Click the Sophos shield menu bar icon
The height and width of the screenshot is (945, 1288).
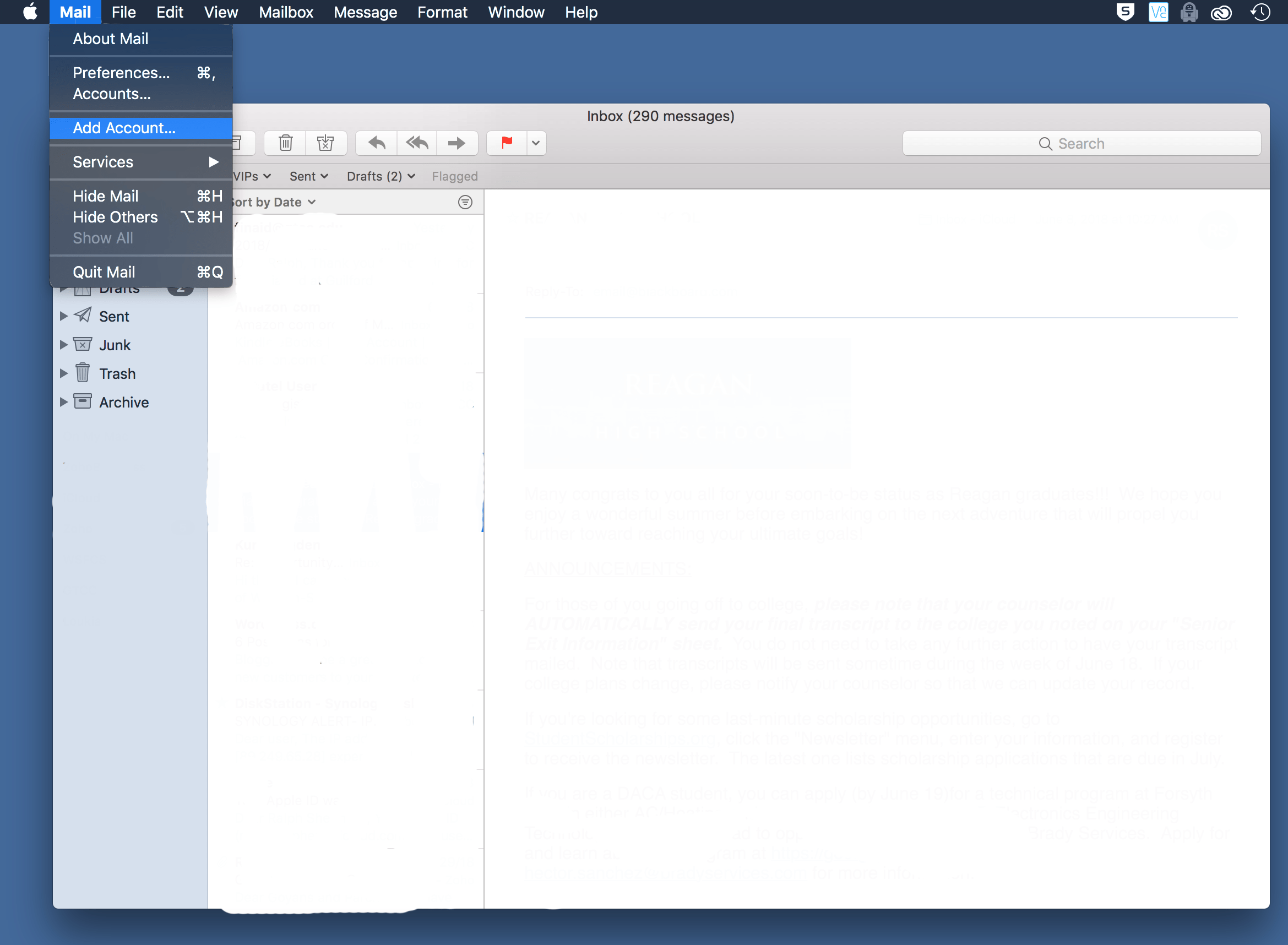pos(1125,12)
